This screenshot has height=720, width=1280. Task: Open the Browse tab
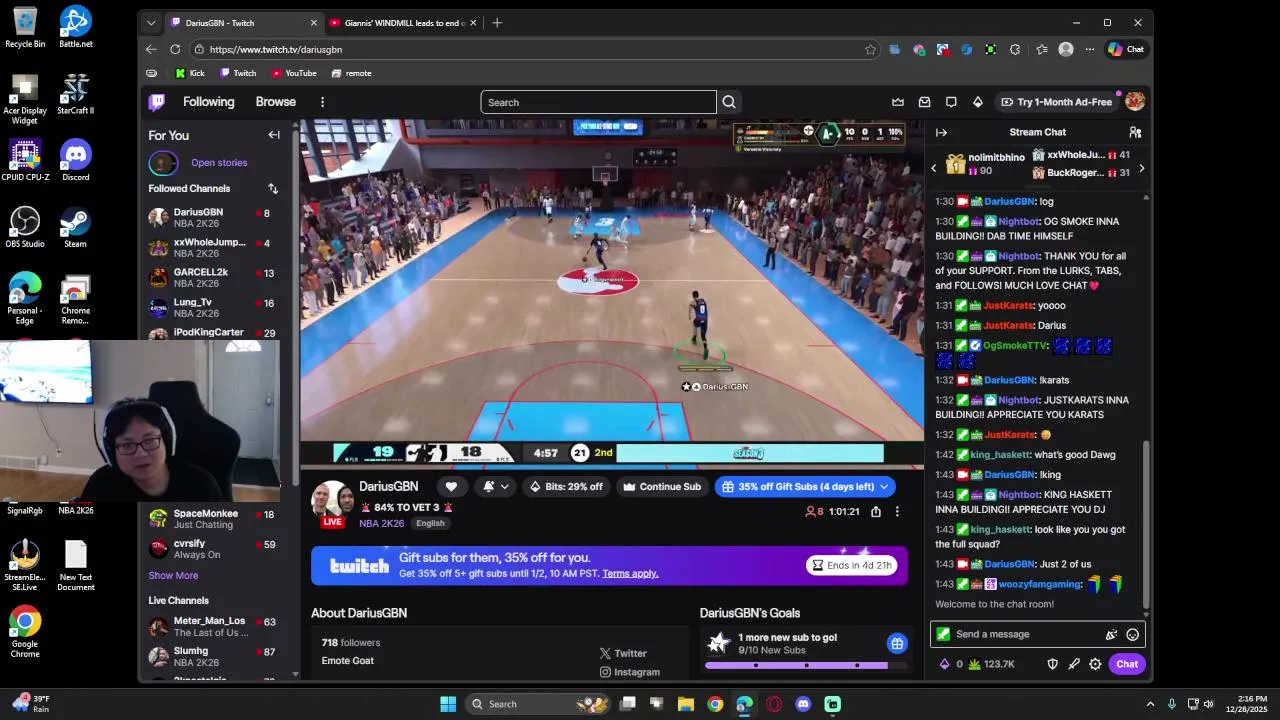click(x=275, y=102)
